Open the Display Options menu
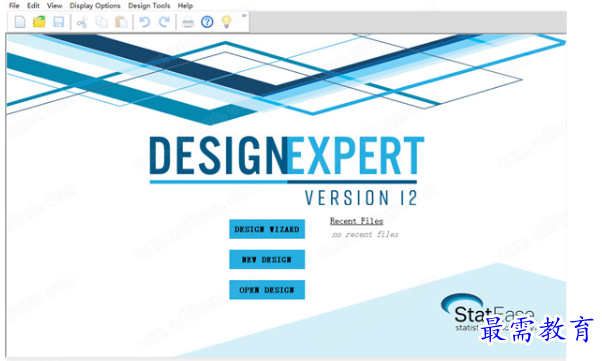The width and height of the screenshot is (602, 361). (x=95, y=5)
